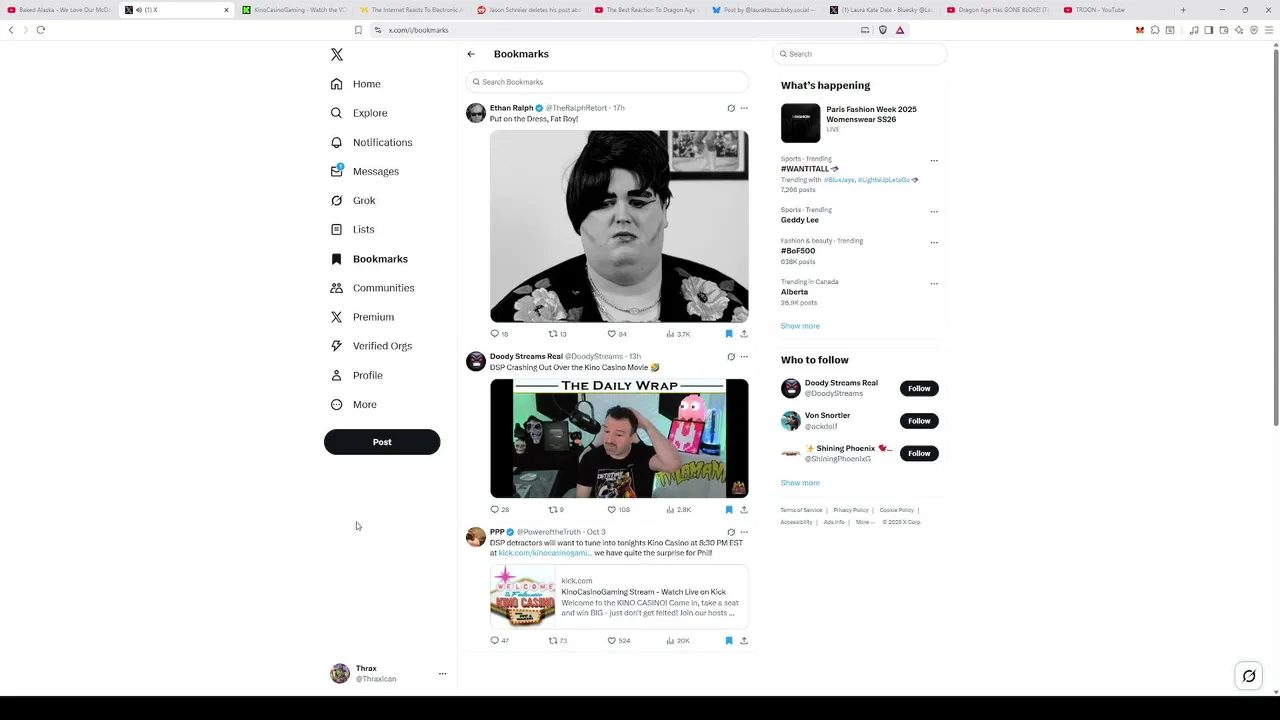Share the Doody Streams post
Screen dimensions: 1280x720
pyautogui.click(x=744, y=510)
